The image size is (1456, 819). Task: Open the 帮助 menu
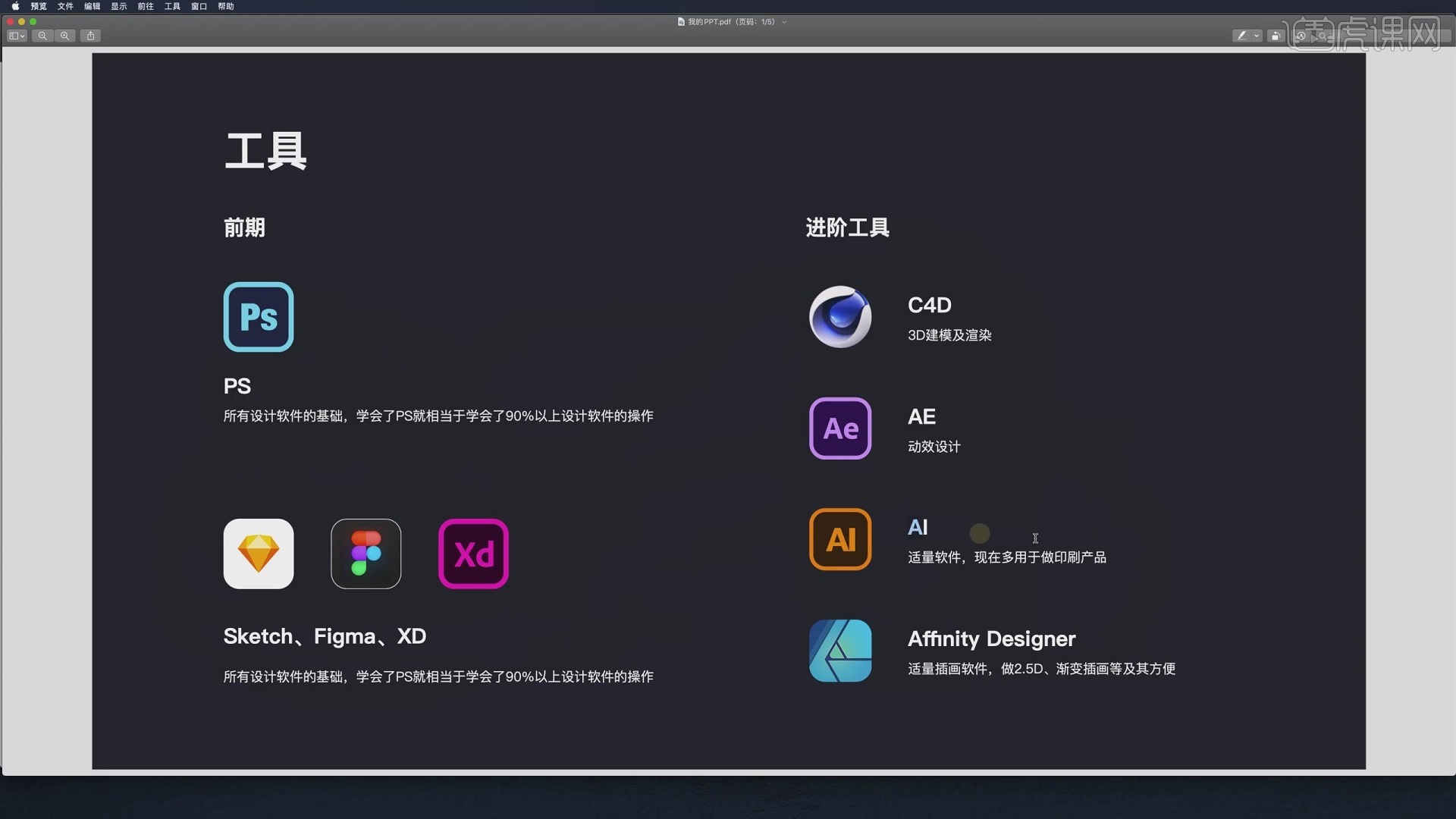point(226,6)
